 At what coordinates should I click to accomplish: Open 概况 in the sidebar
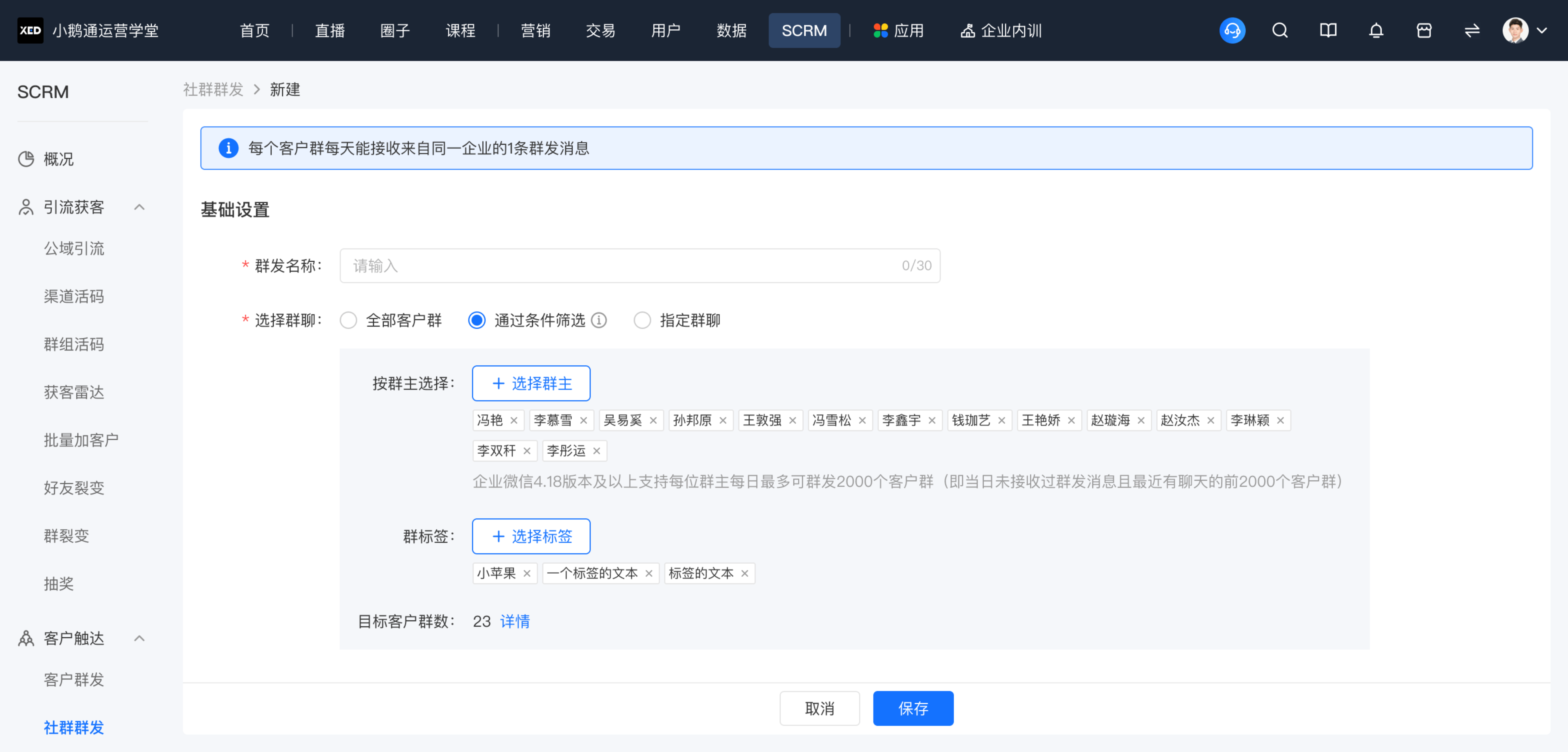59,160
